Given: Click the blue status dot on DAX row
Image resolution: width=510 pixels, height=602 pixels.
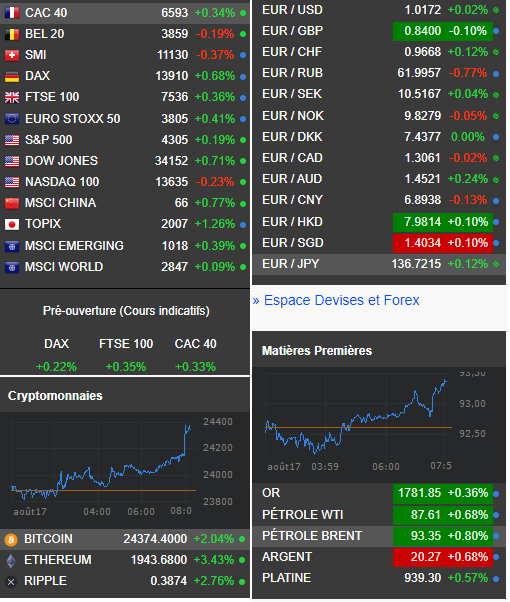Looking at the screenshot, I should click(243, 77).
